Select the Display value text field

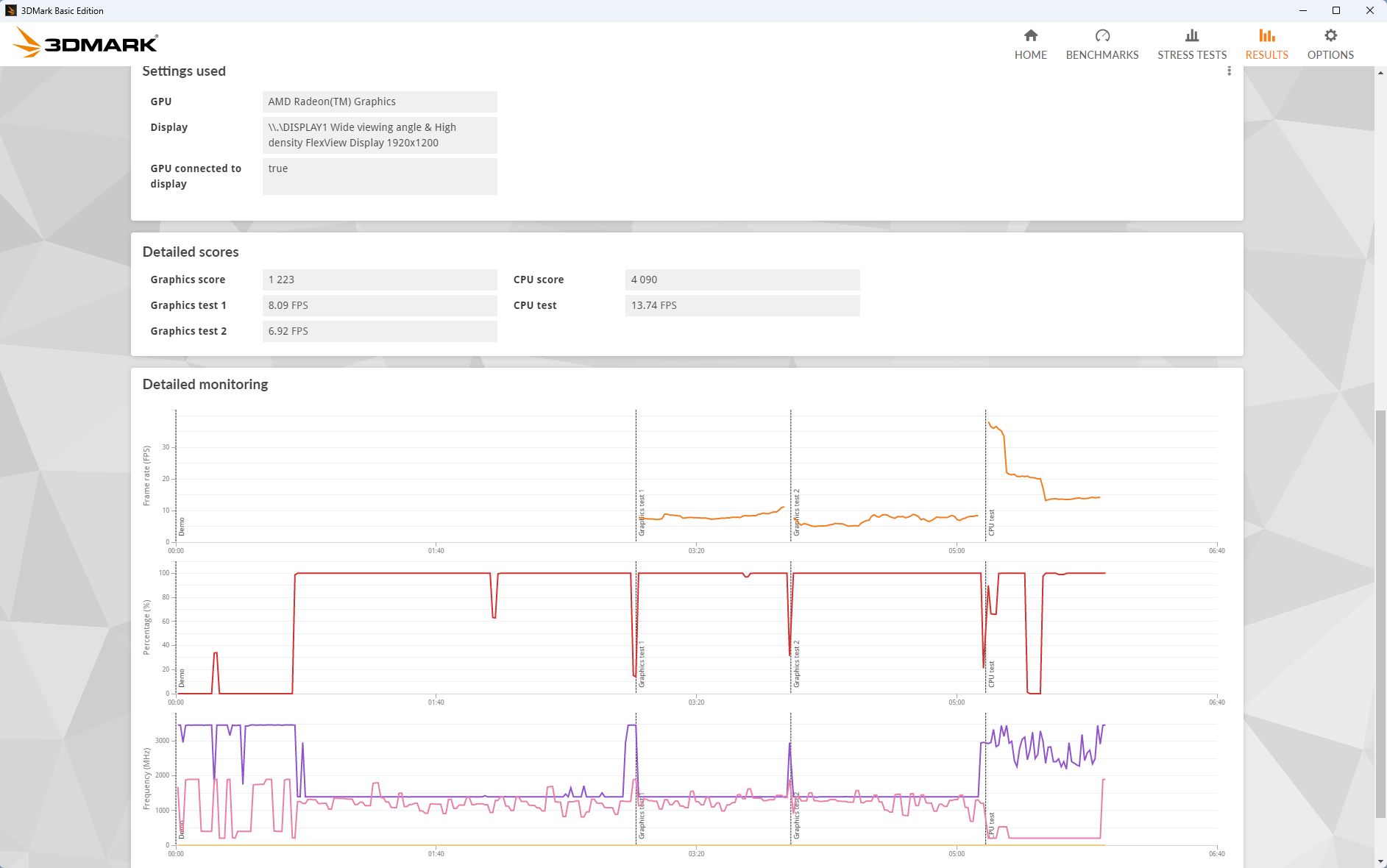tap(380, 135)
